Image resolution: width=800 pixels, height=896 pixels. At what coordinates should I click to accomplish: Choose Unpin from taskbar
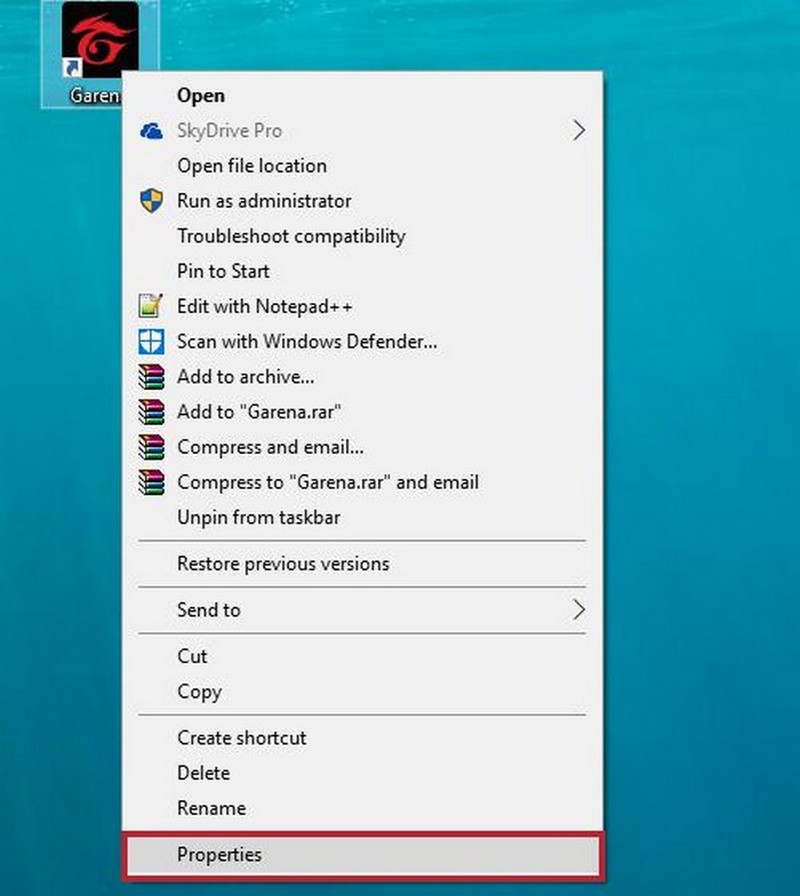362,518
